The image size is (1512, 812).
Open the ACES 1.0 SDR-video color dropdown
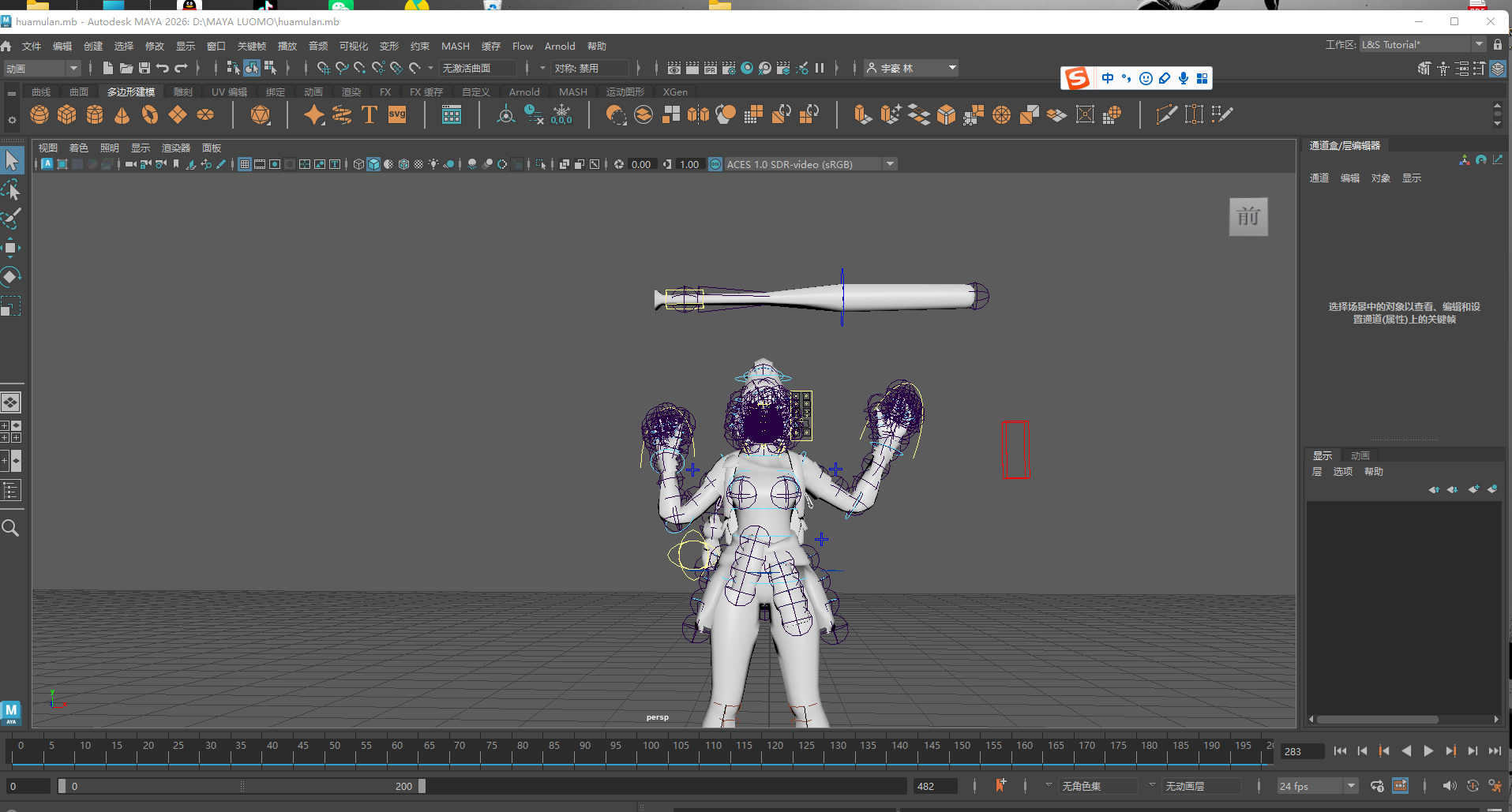click(811, 164)
